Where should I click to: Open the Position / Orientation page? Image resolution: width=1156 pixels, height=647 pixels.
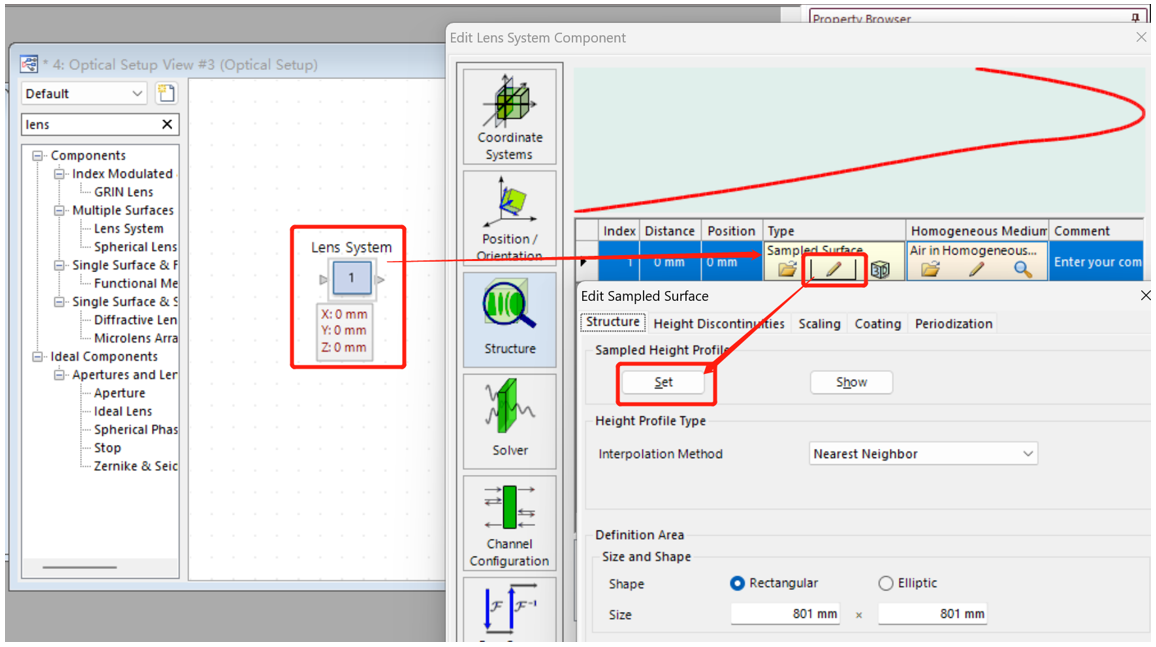coord(509,217)
